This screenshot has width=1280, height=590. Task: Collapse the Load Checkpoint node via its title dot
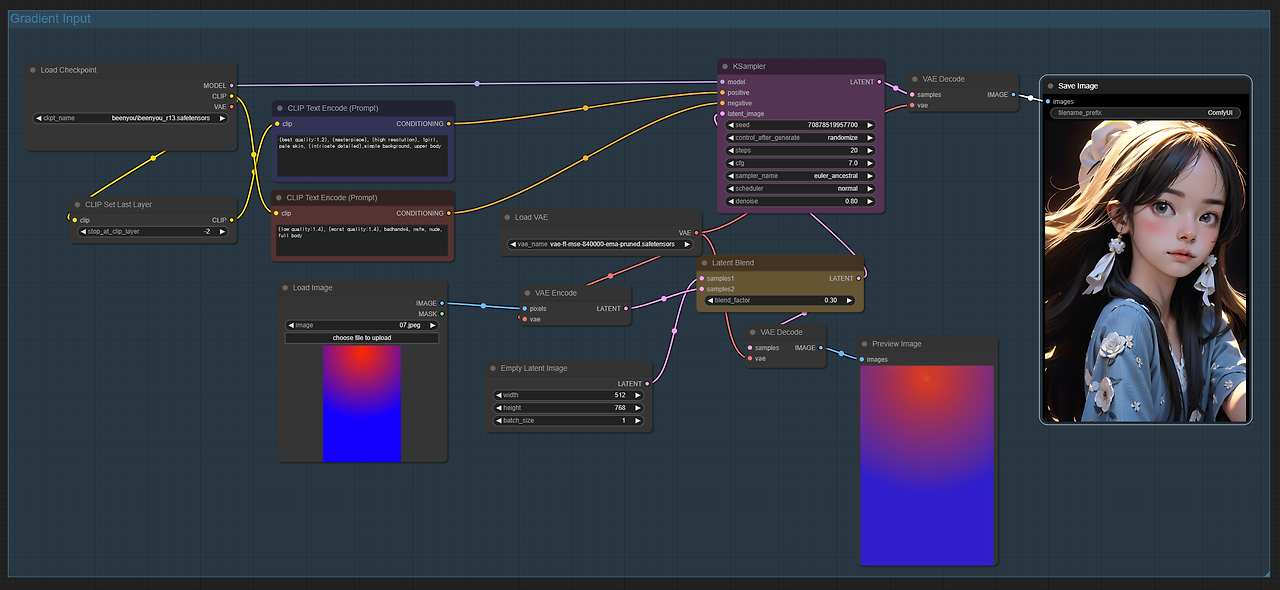pos(33,70)
